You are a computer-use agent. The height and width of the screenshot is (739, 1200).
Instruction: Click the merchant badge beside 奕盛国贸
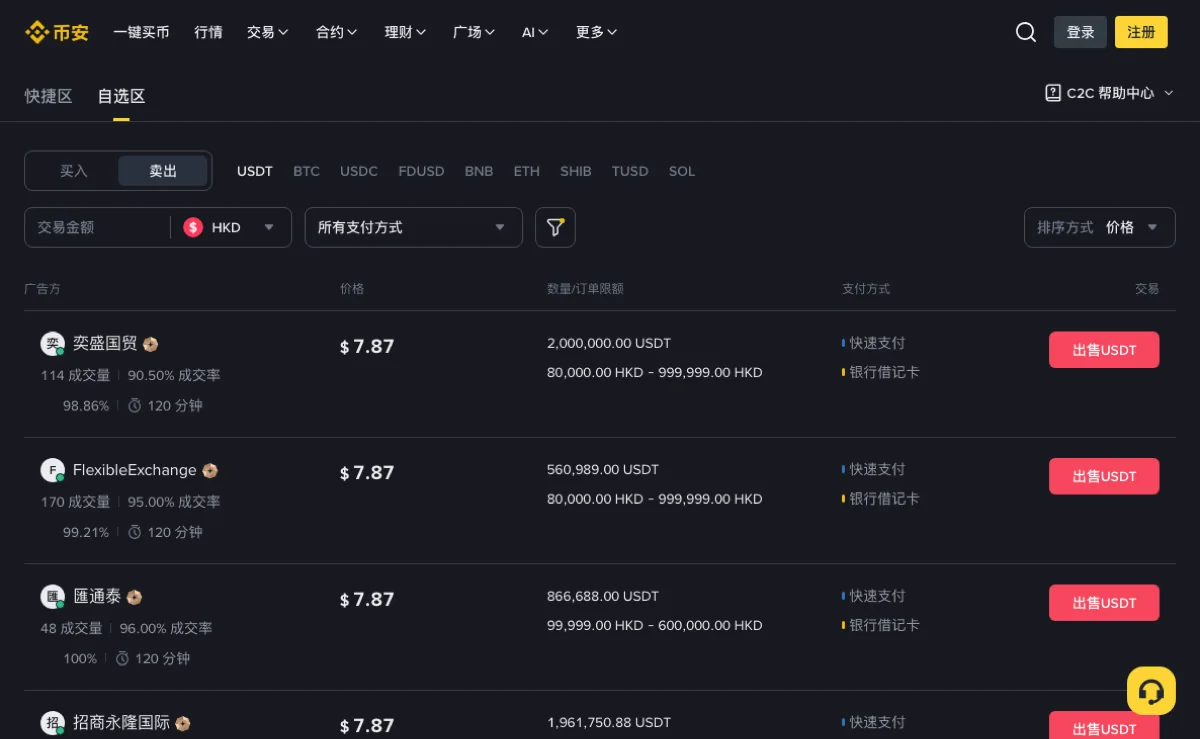[x=151, y=344]
